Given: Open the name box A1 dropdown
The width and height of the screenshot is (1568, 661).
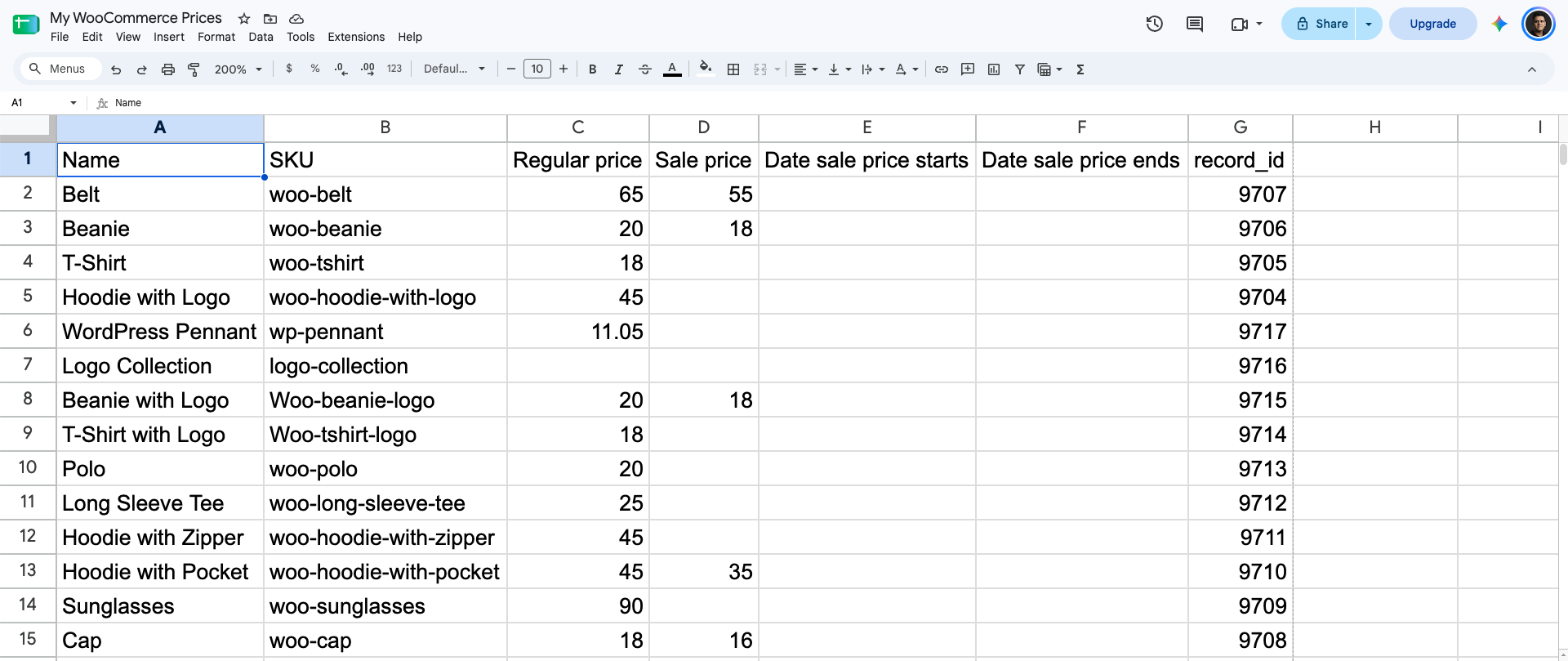Looking at the screenshot, I should 73,103.
